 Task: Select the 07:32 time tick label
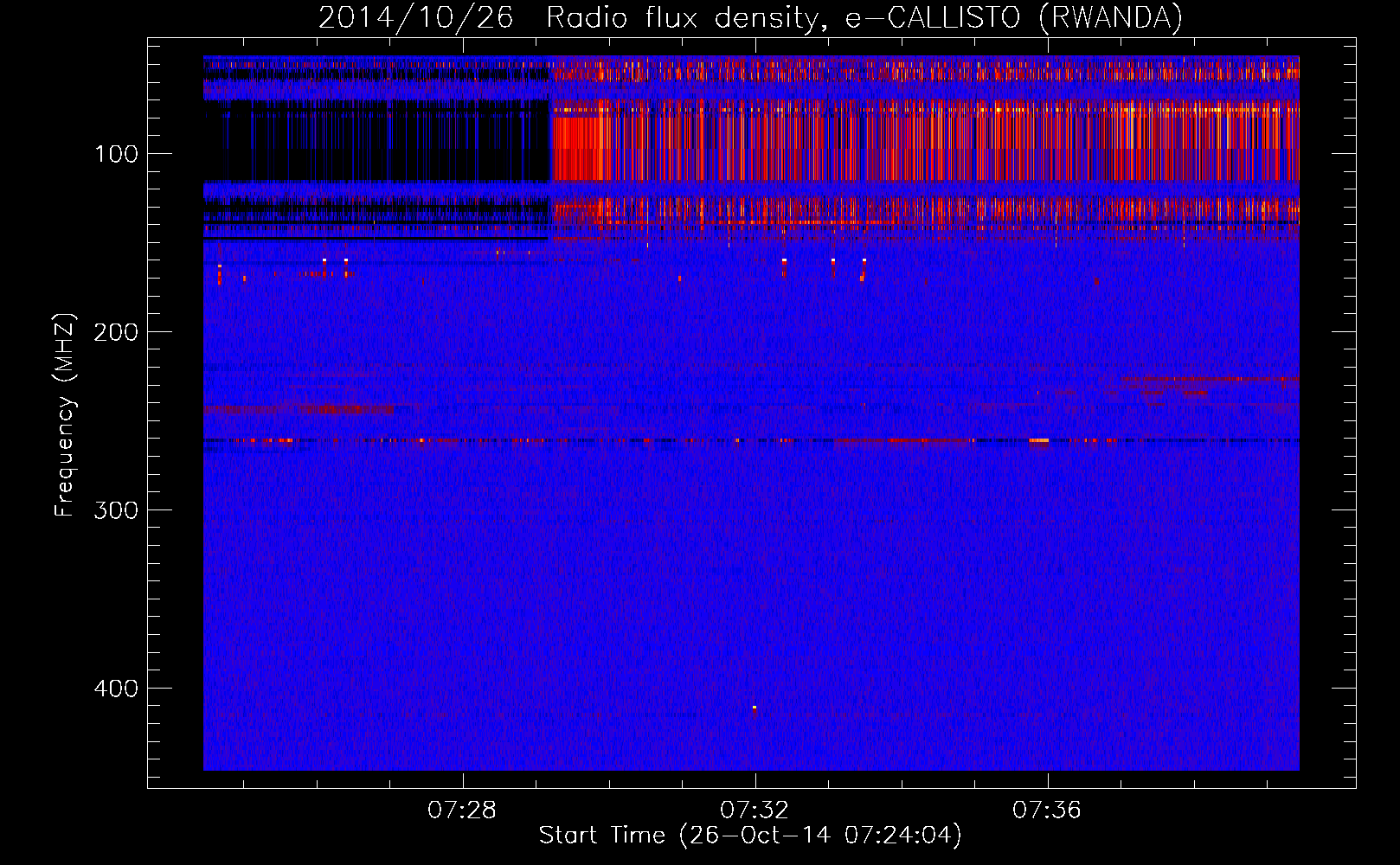pos(755,811)
